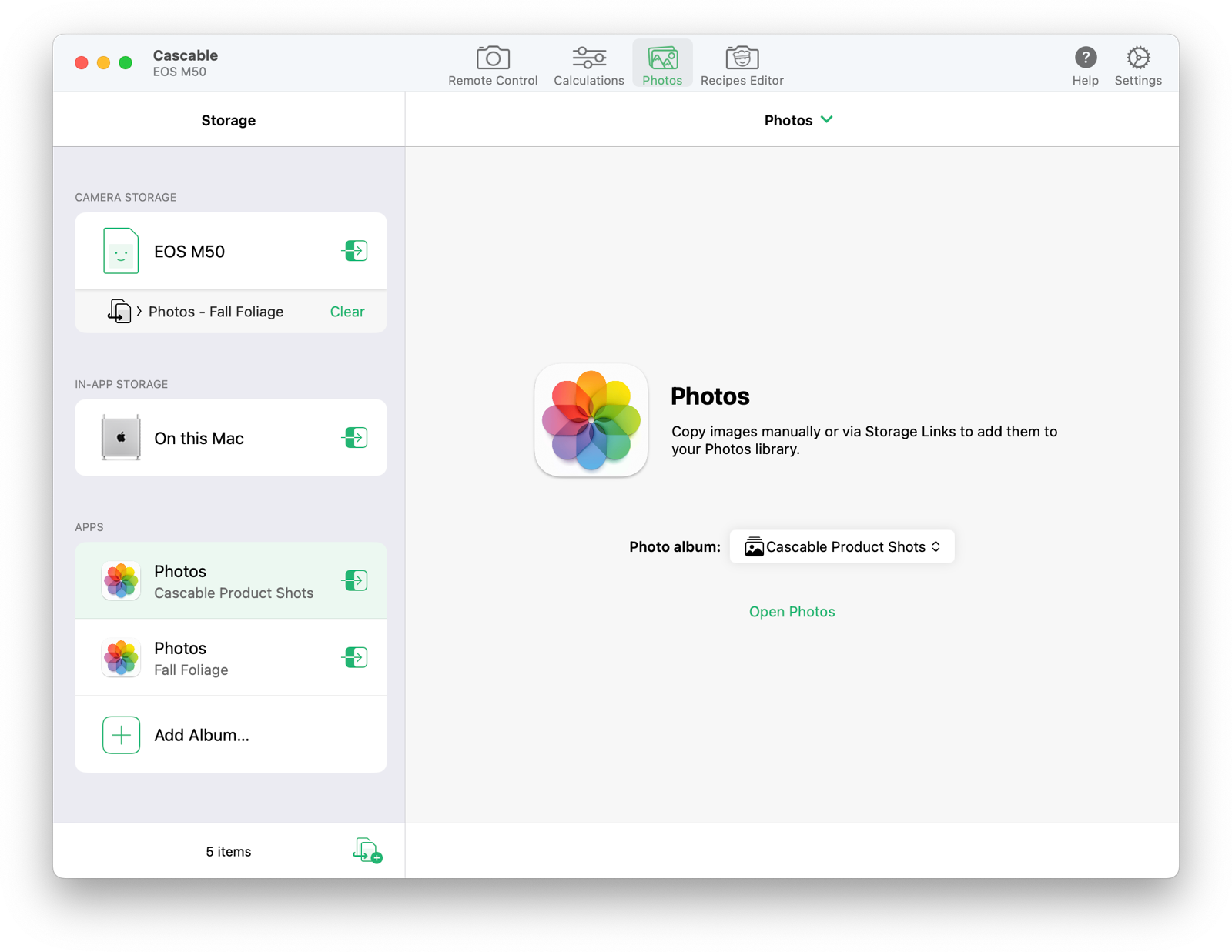The image size is (1232, 952).
Task: Close the Cascable window with the red button
Action: 82,63
